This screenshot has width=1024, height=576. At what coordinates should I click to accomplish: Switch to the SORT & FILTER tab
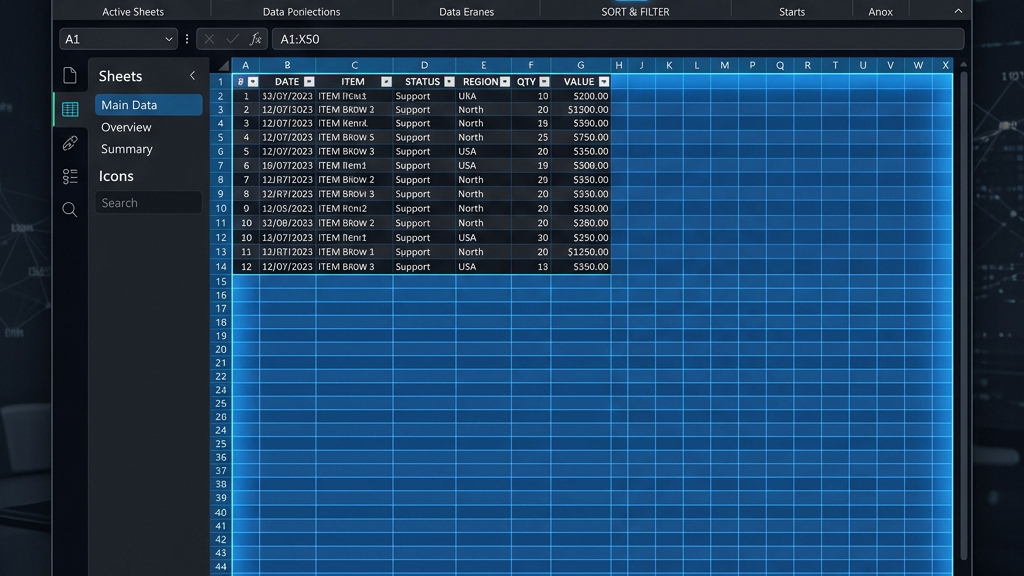click(x=635, y=12)
